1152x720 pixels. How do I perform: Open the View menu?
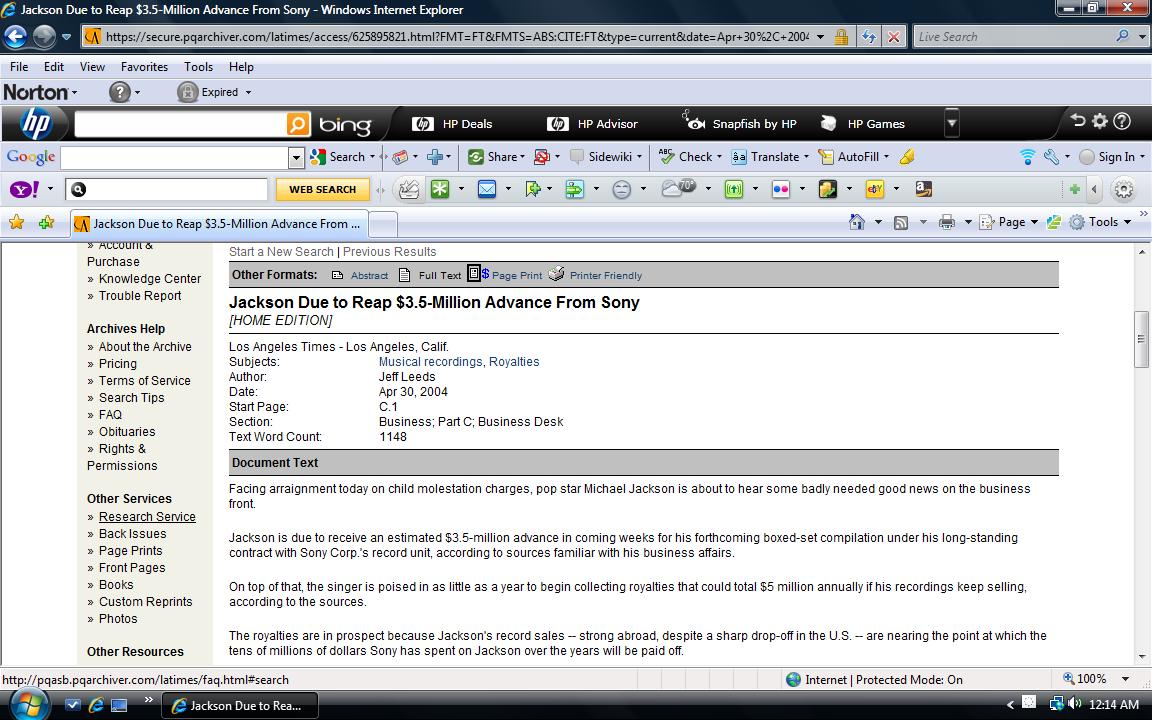92,67
